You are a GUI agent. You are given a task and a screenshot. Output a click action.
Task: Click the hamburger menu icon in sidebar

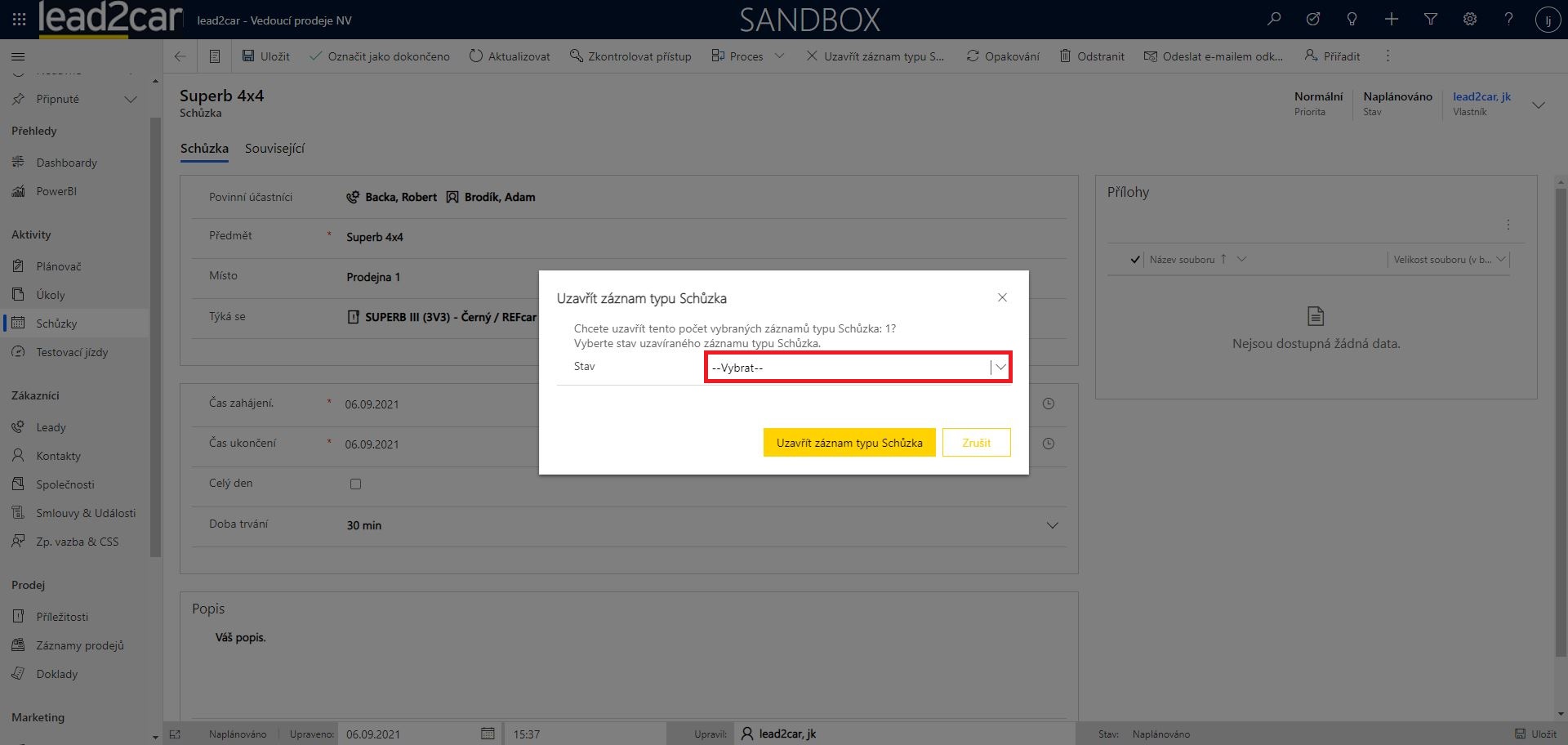pyautogui.click(x=18, y=56)
